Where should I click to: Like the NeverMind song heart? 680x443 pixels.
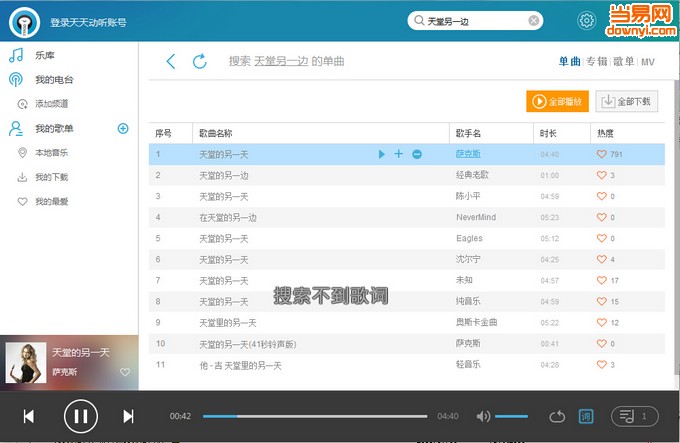(x=602, y=217)
